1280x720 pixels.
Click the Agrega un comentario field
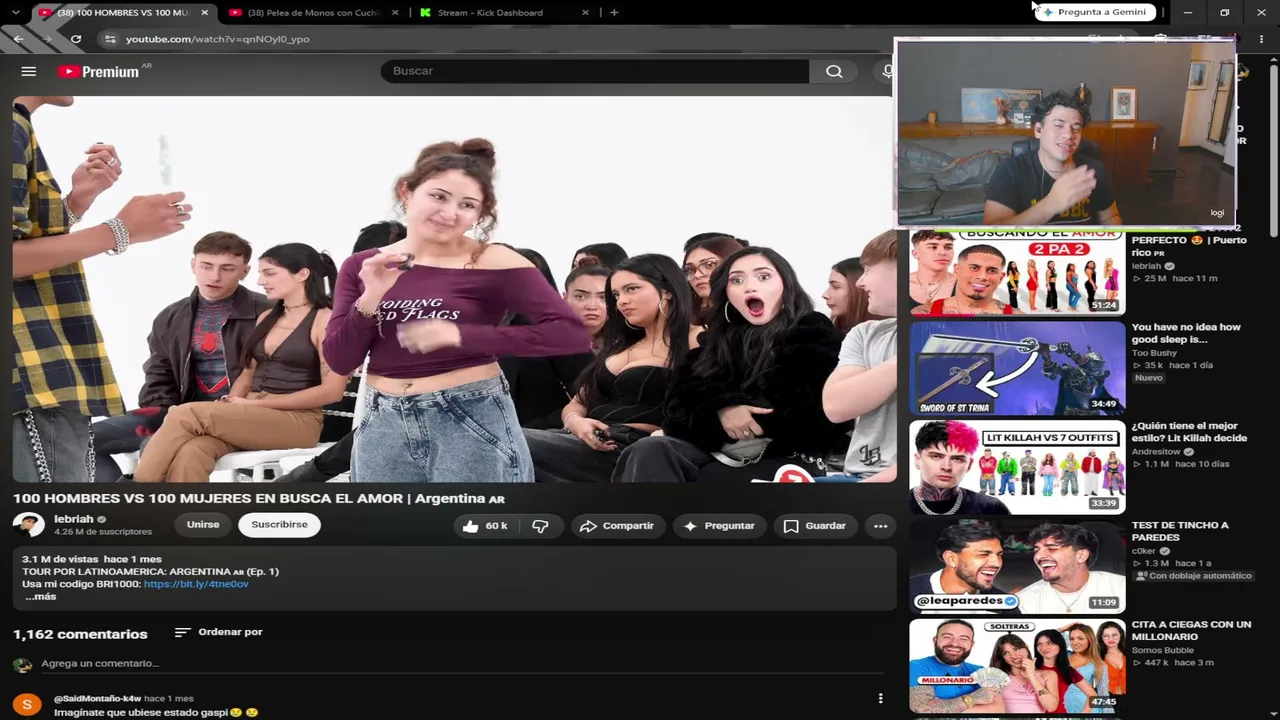(100, 663)
